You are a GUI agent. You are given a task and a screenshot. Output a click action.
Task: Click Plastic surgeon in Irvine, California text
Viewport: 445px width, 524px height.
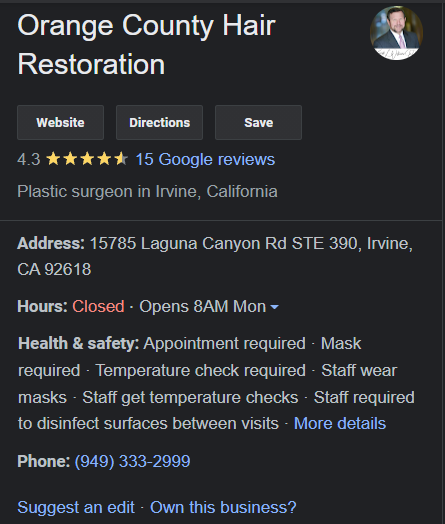tap(147, 191)
